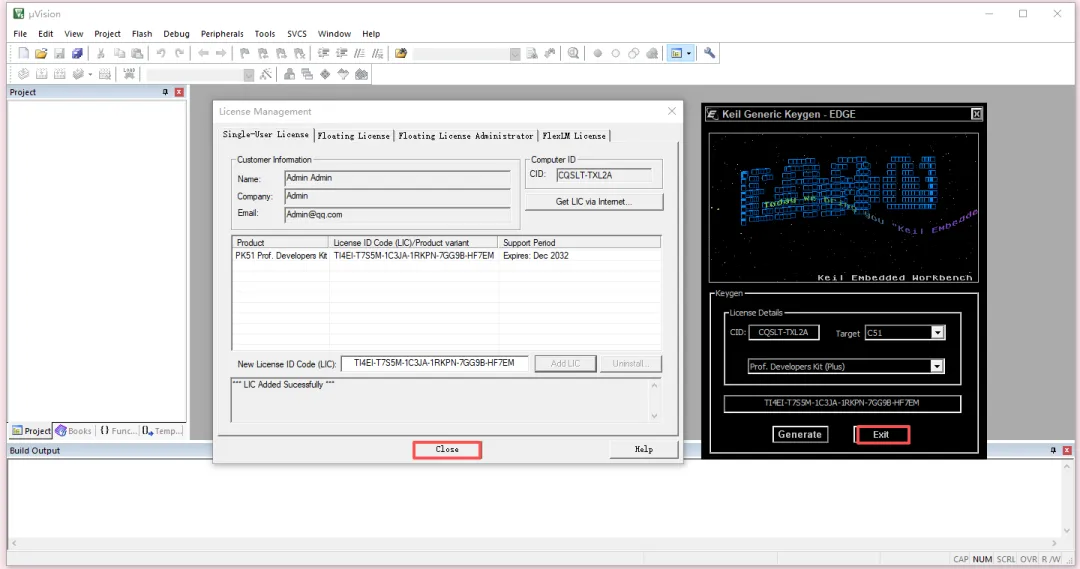Viewport: 1080px width, 569px height.
Task: Click the Uninstall button
Action: pos(630,363)
